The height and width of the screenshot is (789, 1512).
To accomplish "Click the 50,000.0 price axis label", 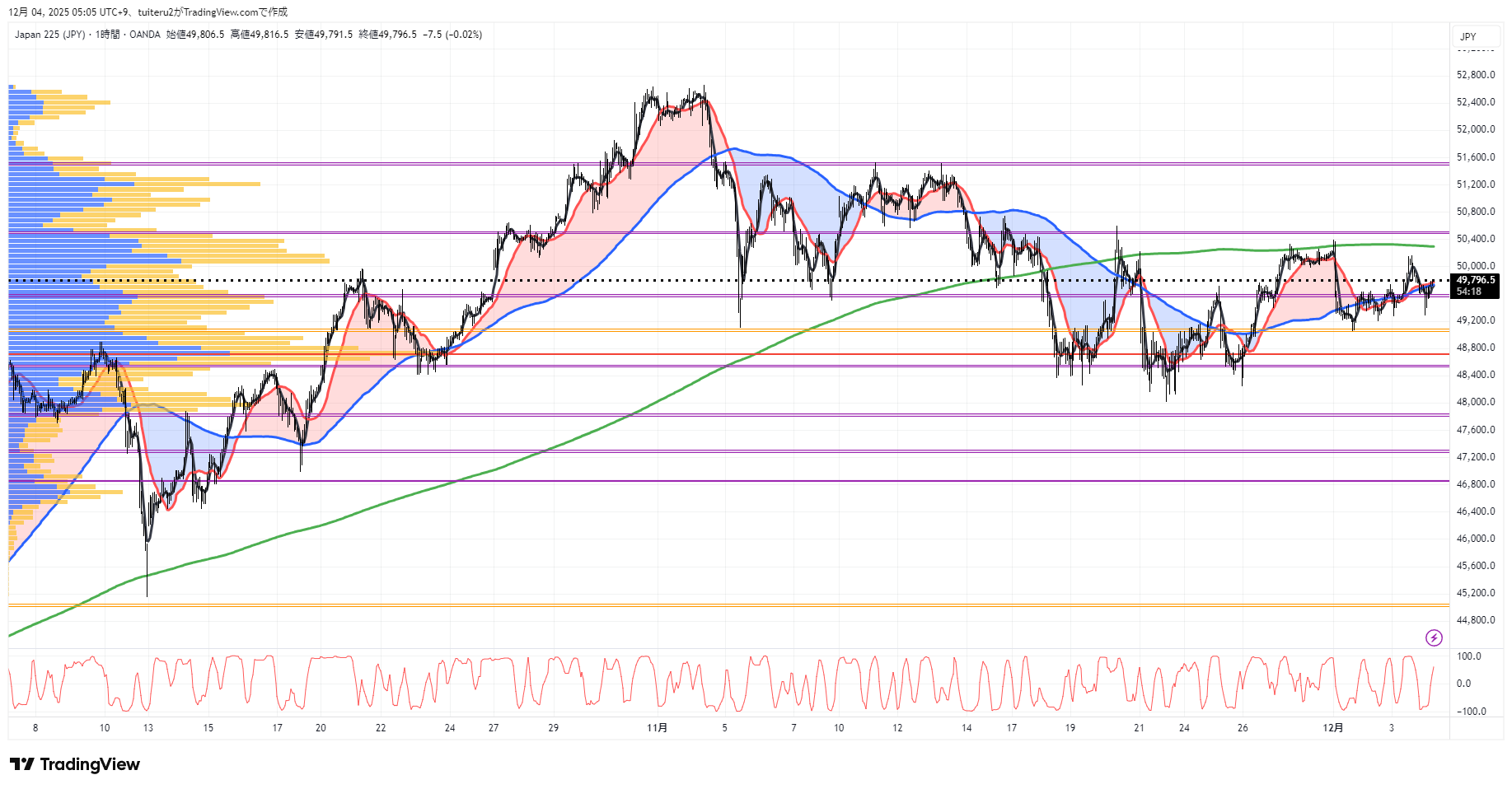I will (1476, 266).
